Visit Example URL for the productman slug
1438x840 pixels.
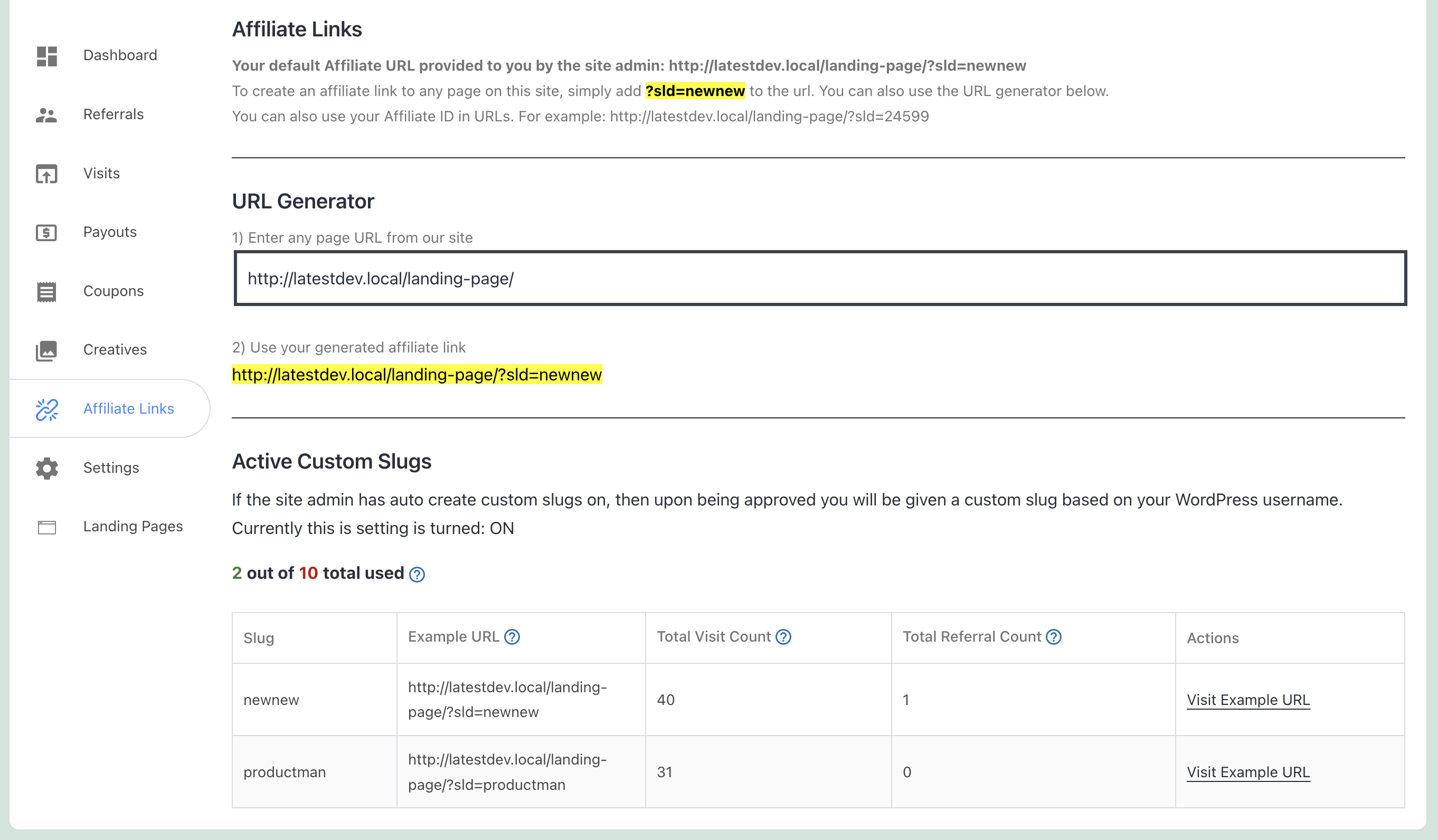click(1248, 772)
